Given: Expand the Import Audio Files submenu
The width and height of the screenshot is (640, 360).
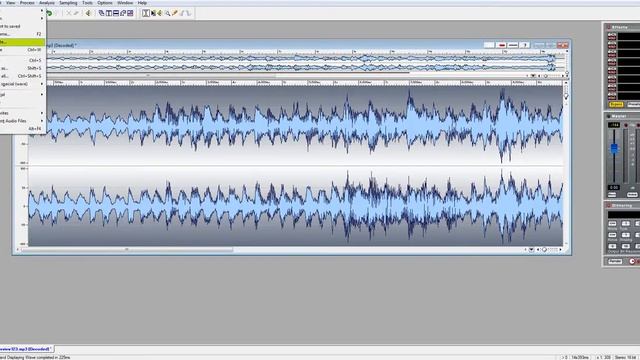Looking at the screenshot, I should point(22,121).
